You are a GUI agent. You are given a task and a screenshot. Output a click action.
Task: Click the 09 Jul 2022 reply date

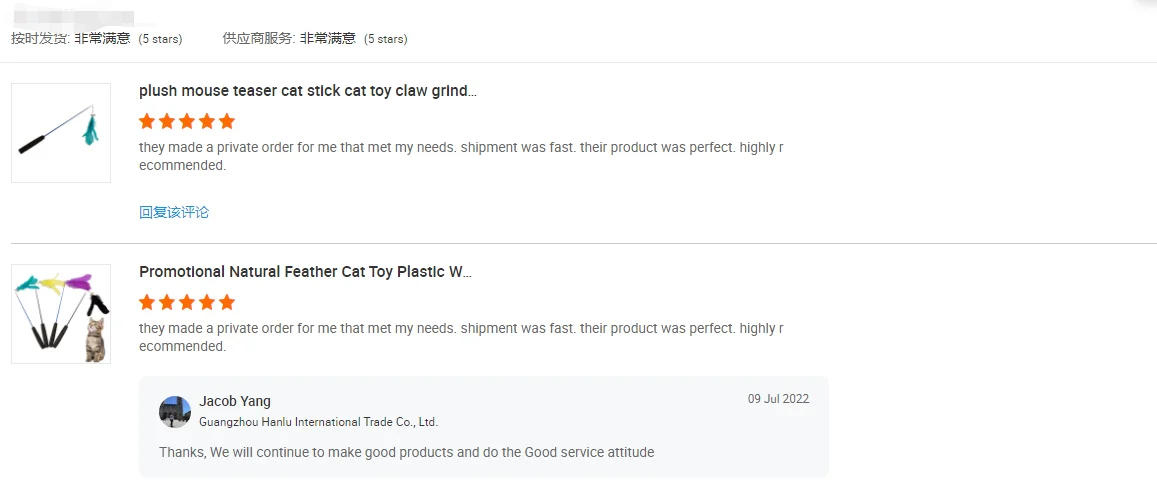tap(778, 399)
